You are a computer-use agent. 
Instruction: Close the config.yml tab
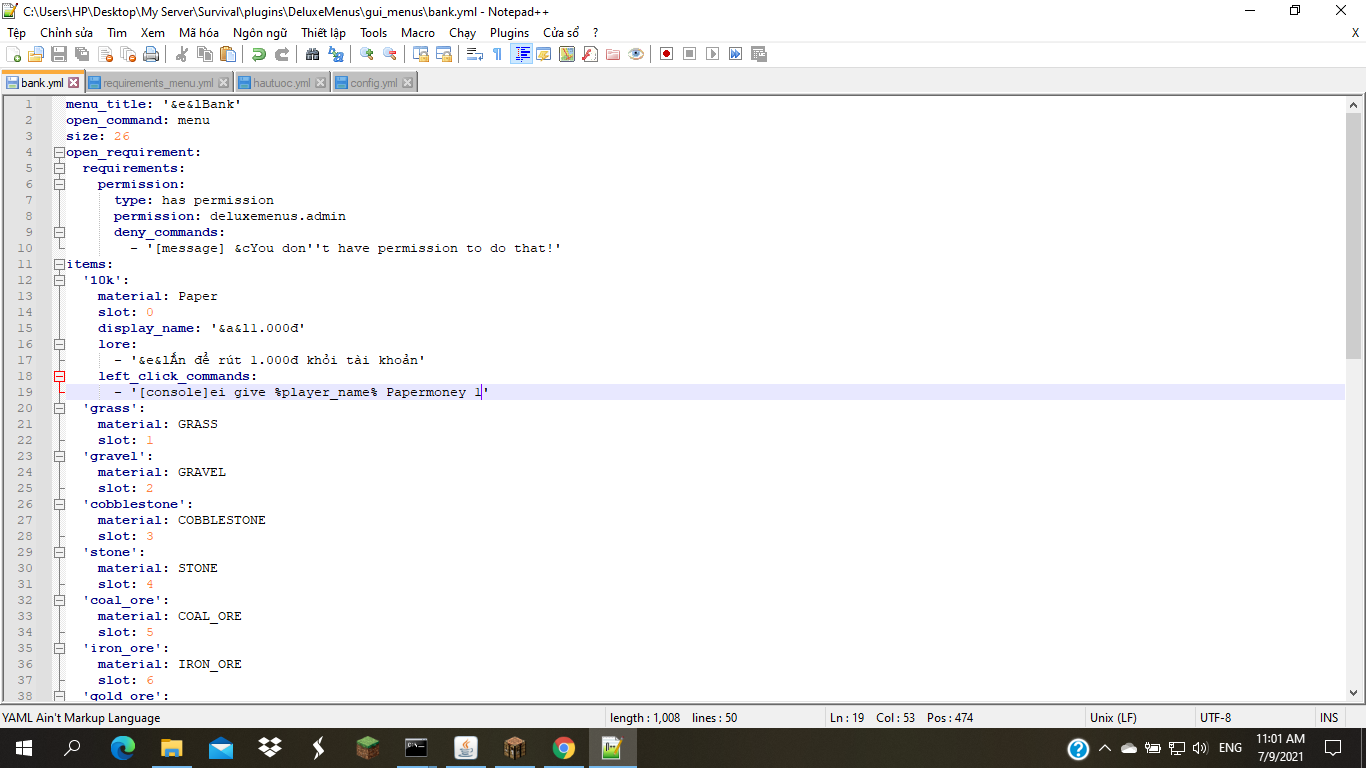tap(408, 83)
